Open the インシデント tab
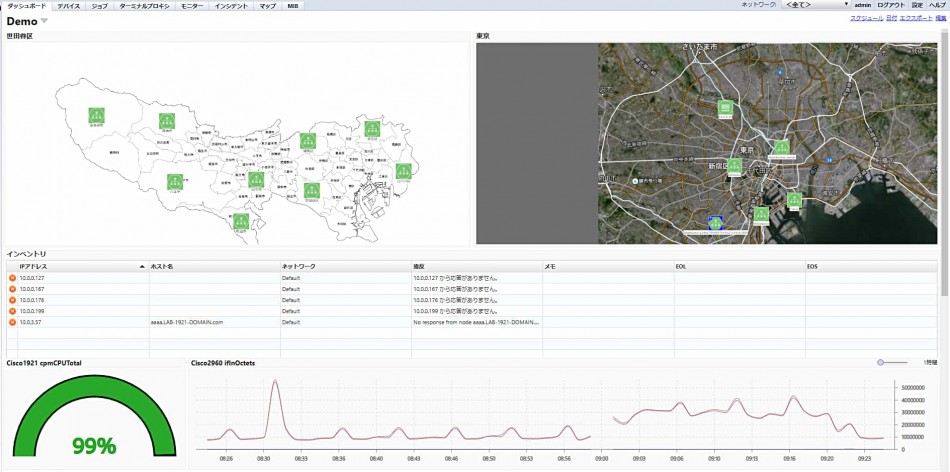The image size is (950, 472). [x=231, y=5]
